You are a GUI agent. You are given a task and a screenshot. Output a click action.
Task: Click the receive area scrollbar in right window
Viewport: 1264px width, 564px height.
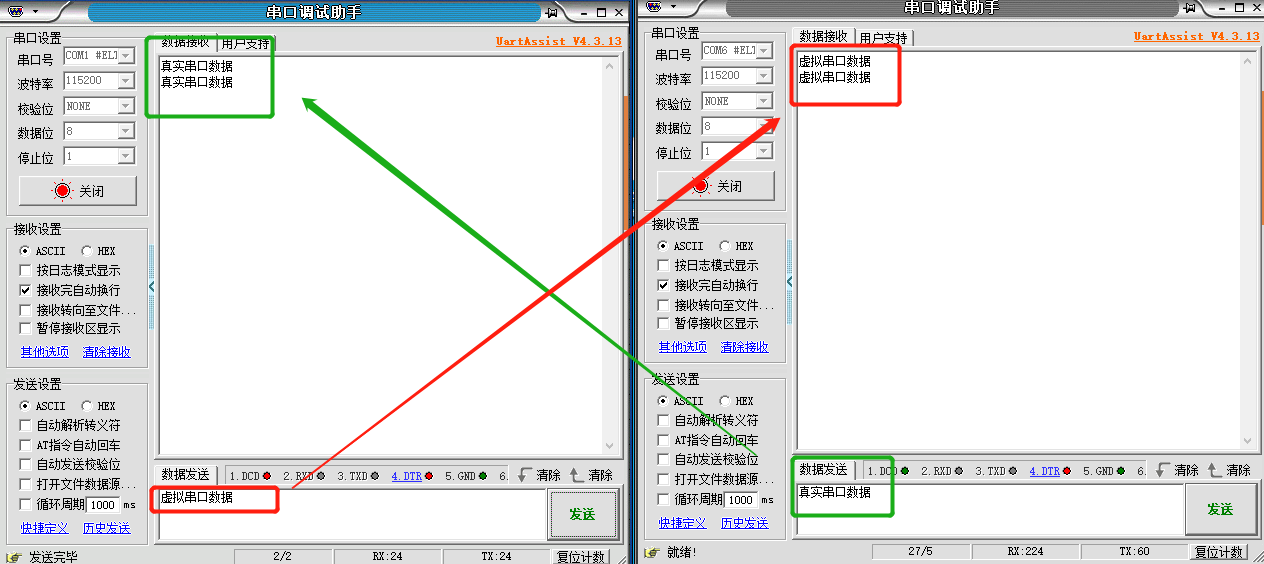(x=1247, y=250)
